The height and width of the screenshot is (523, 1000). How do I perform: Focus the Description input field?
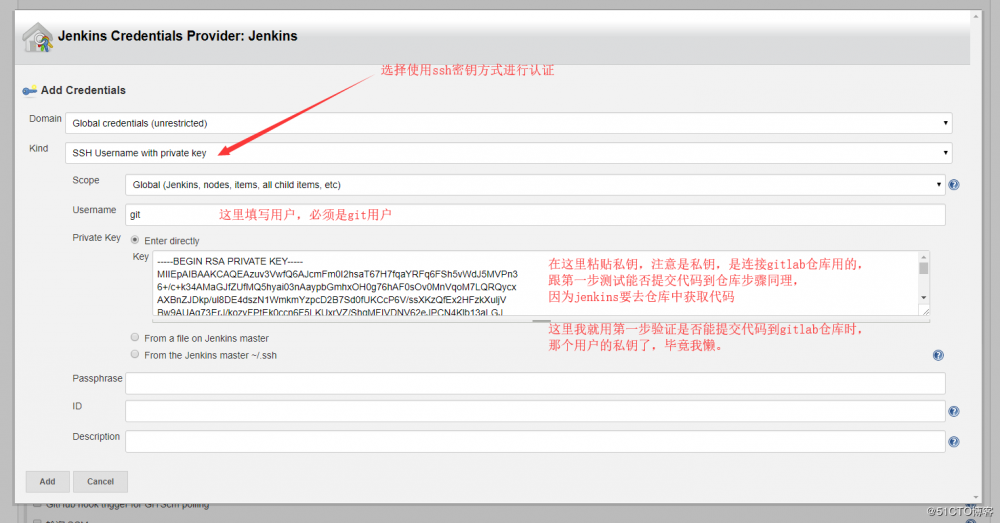(534, 441)
